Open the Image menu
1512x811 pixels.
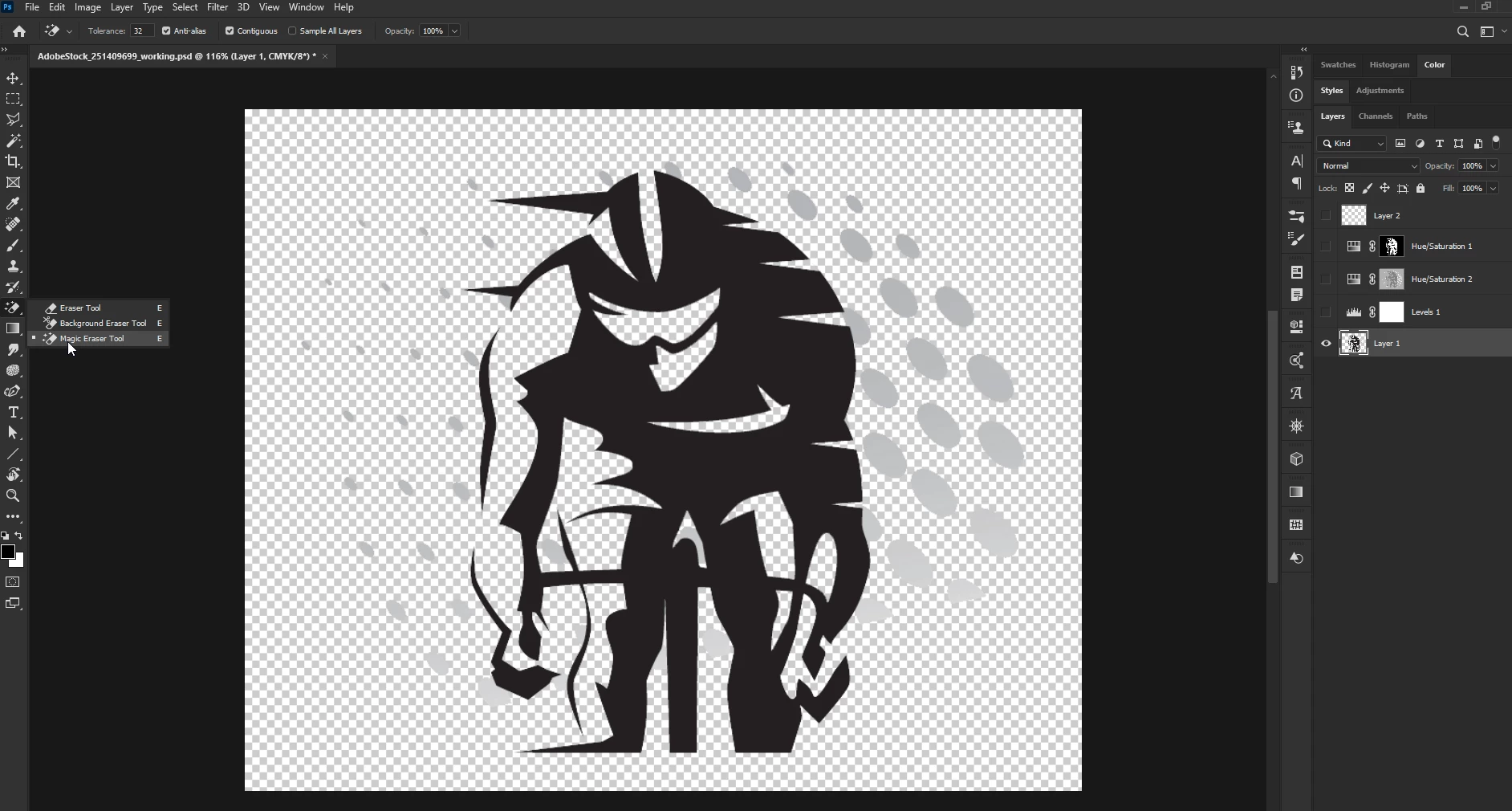coord(87,7)
